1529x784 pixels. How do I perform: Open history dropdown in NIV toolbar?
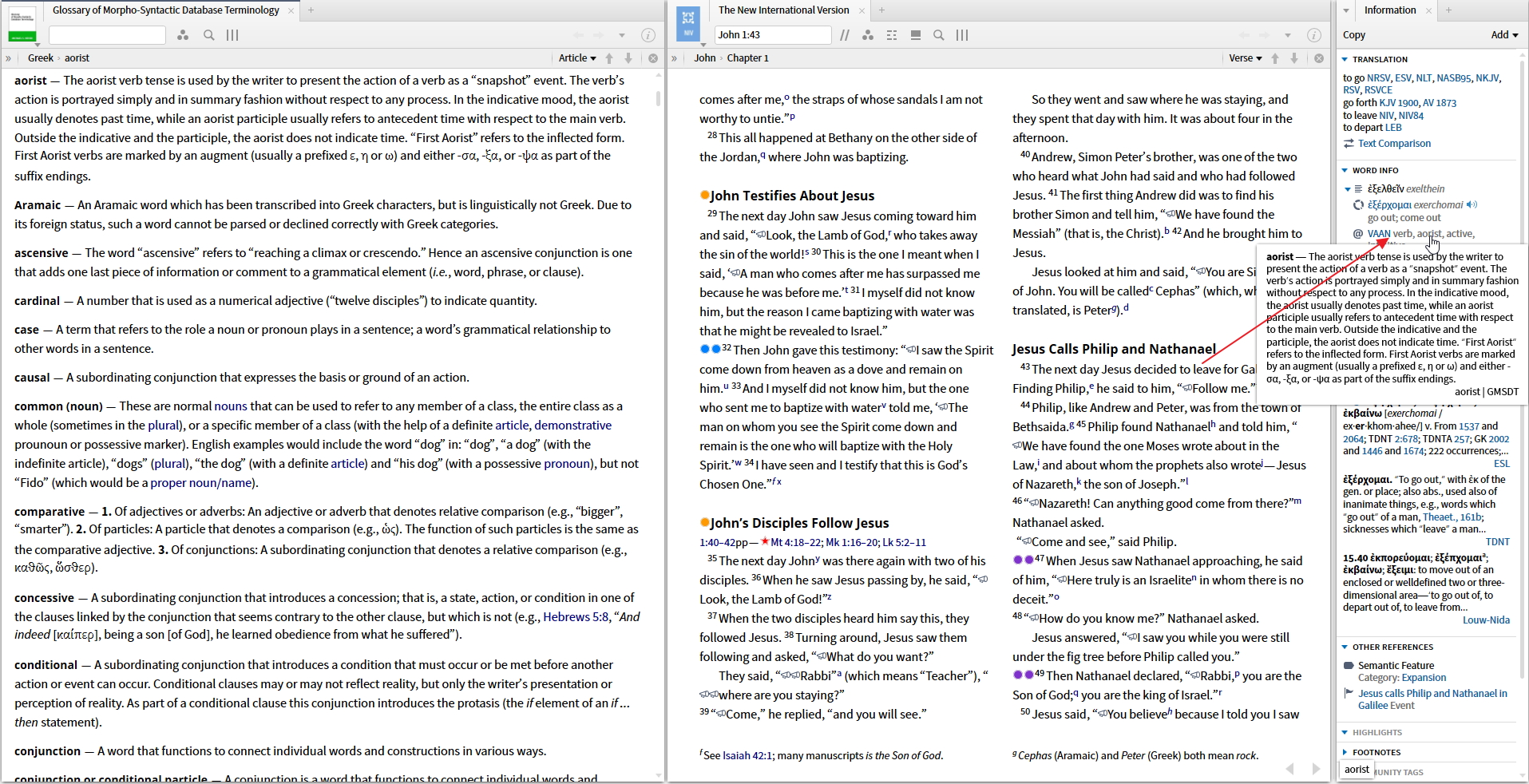click(x=1288, y=35)
